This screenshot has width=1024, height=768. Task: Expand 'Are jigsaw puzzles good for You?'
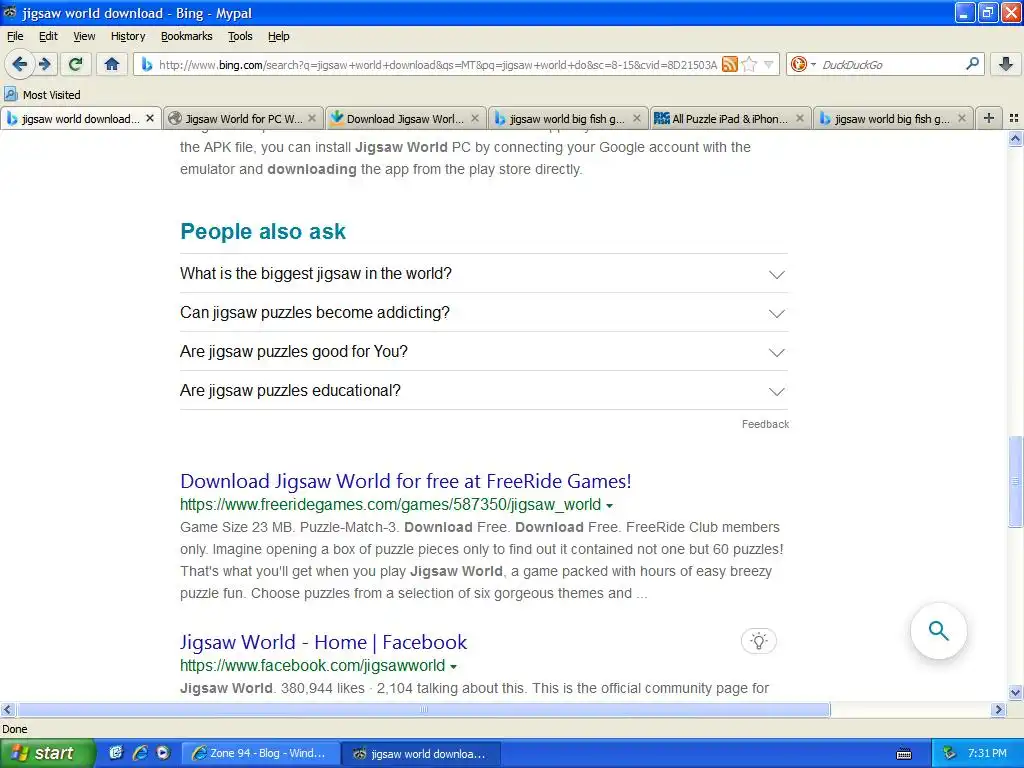tap(484, 352)
